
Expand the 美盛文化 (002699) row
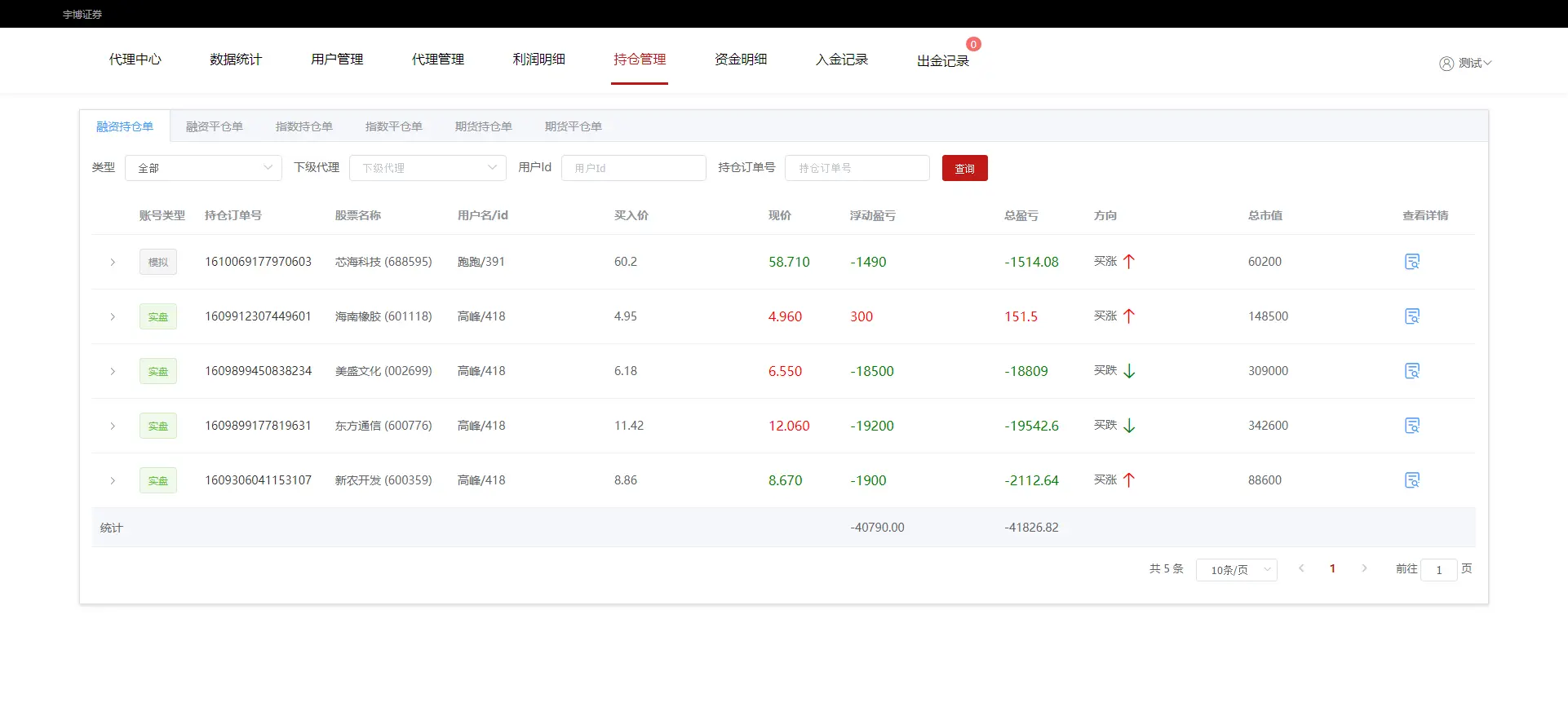(113, 372)
